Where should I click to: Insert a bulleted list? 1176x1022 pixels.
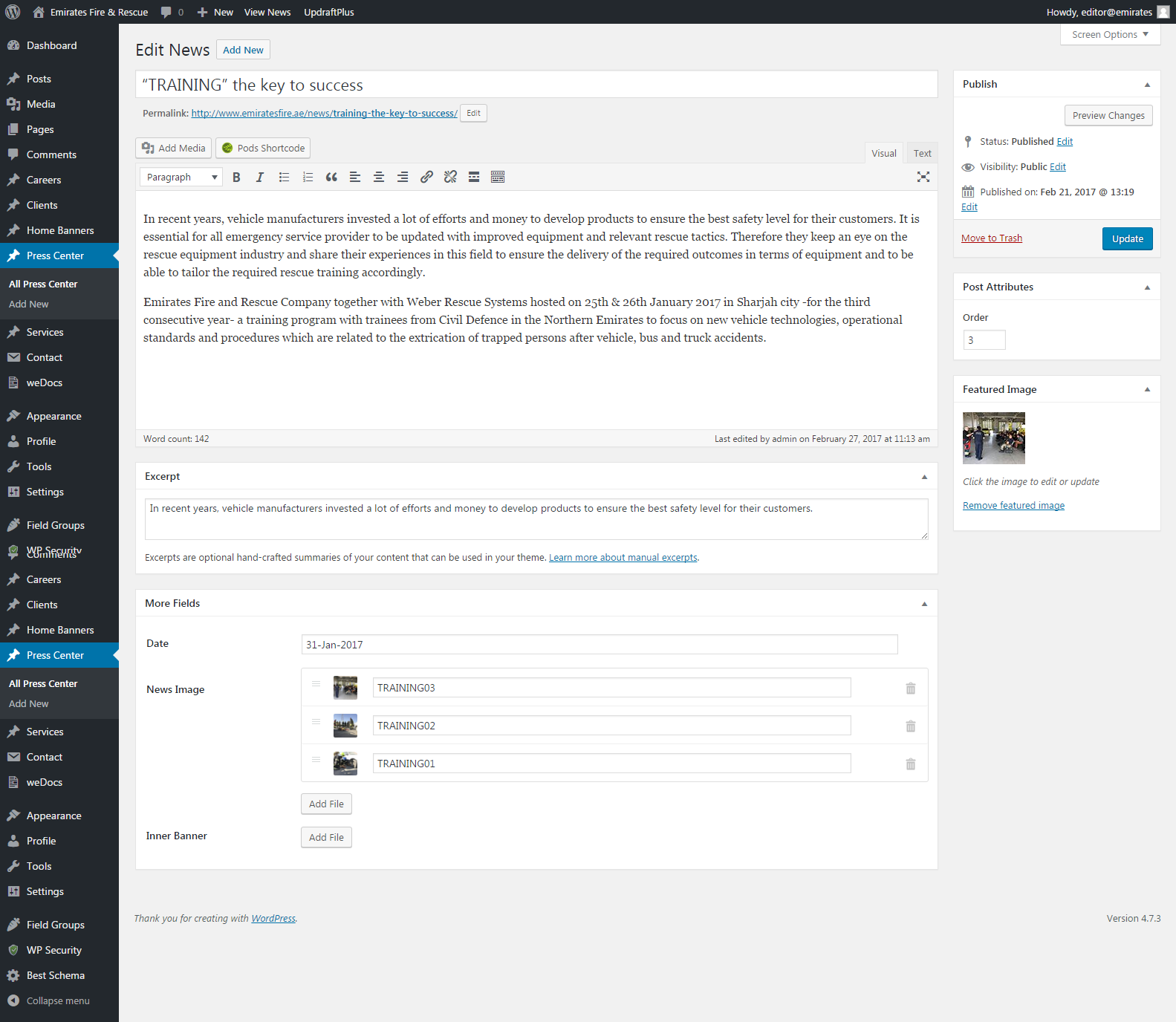click(x=284, y=177)
